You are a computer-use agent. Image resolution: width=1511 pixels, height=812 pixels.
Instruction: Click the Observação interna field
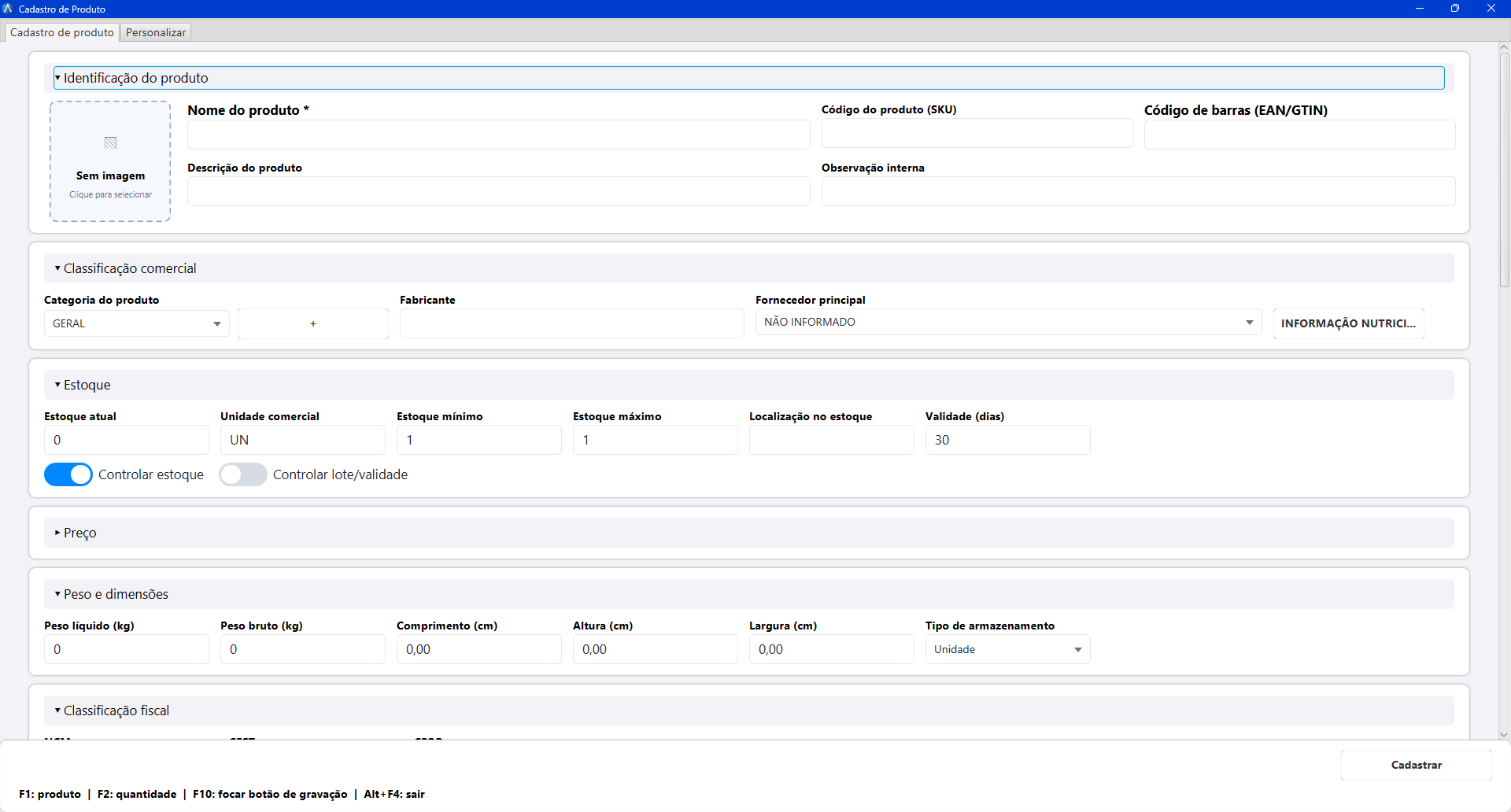click(x=1139, y=191)
